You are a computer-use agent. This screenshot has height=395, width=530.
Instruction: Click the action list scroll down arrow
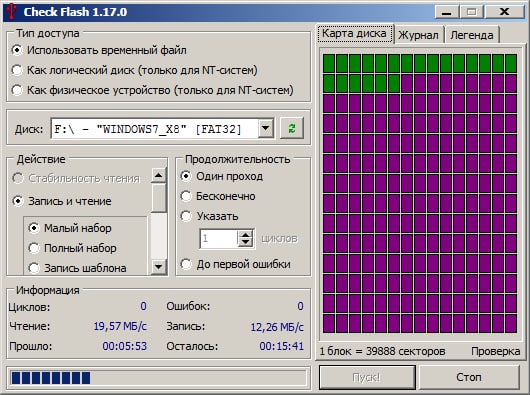click(158, 267)
